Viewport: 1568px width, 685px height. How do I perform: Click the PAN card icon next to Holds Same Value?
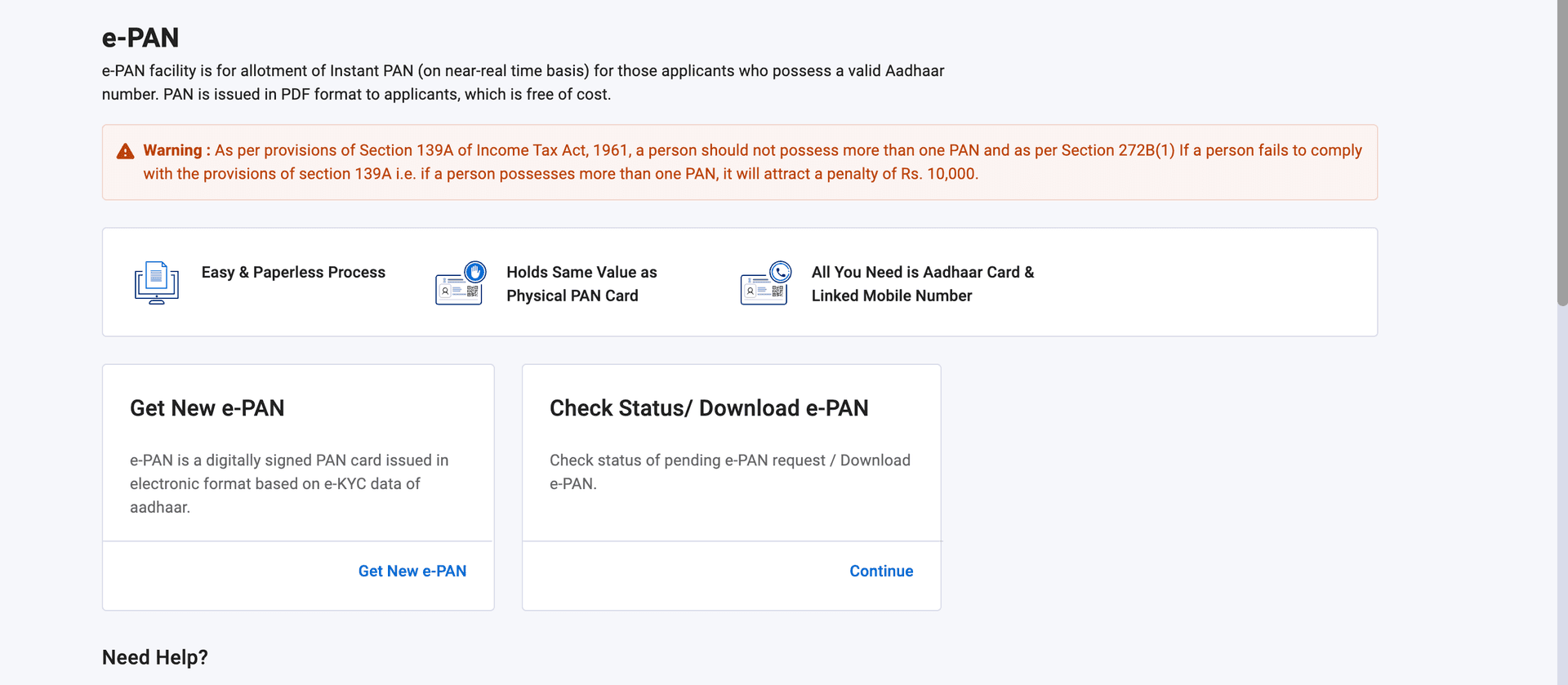pos(456,287)
